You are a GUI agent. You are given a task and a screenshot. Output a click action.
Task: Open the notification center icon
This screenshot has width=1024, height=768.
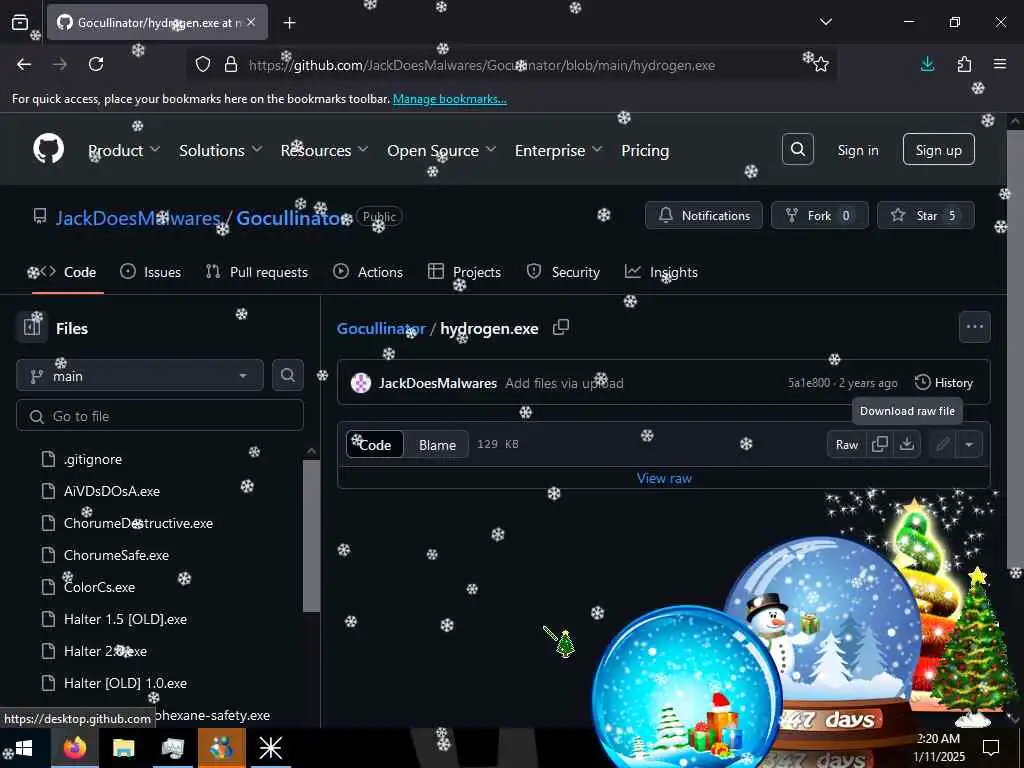pos(991,747)
